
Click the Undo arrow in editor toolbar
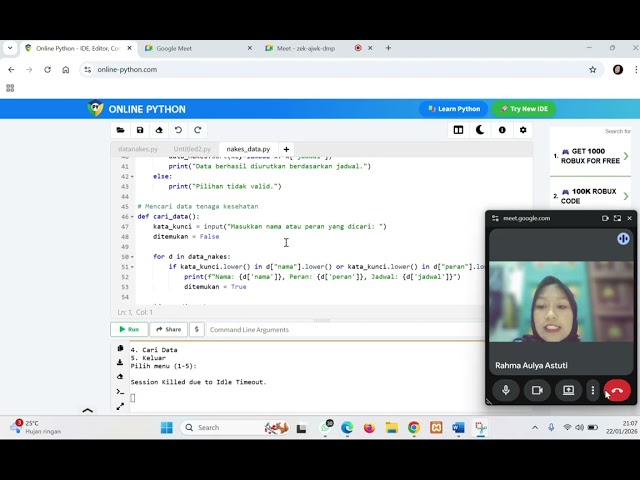[x=178, y=130]
